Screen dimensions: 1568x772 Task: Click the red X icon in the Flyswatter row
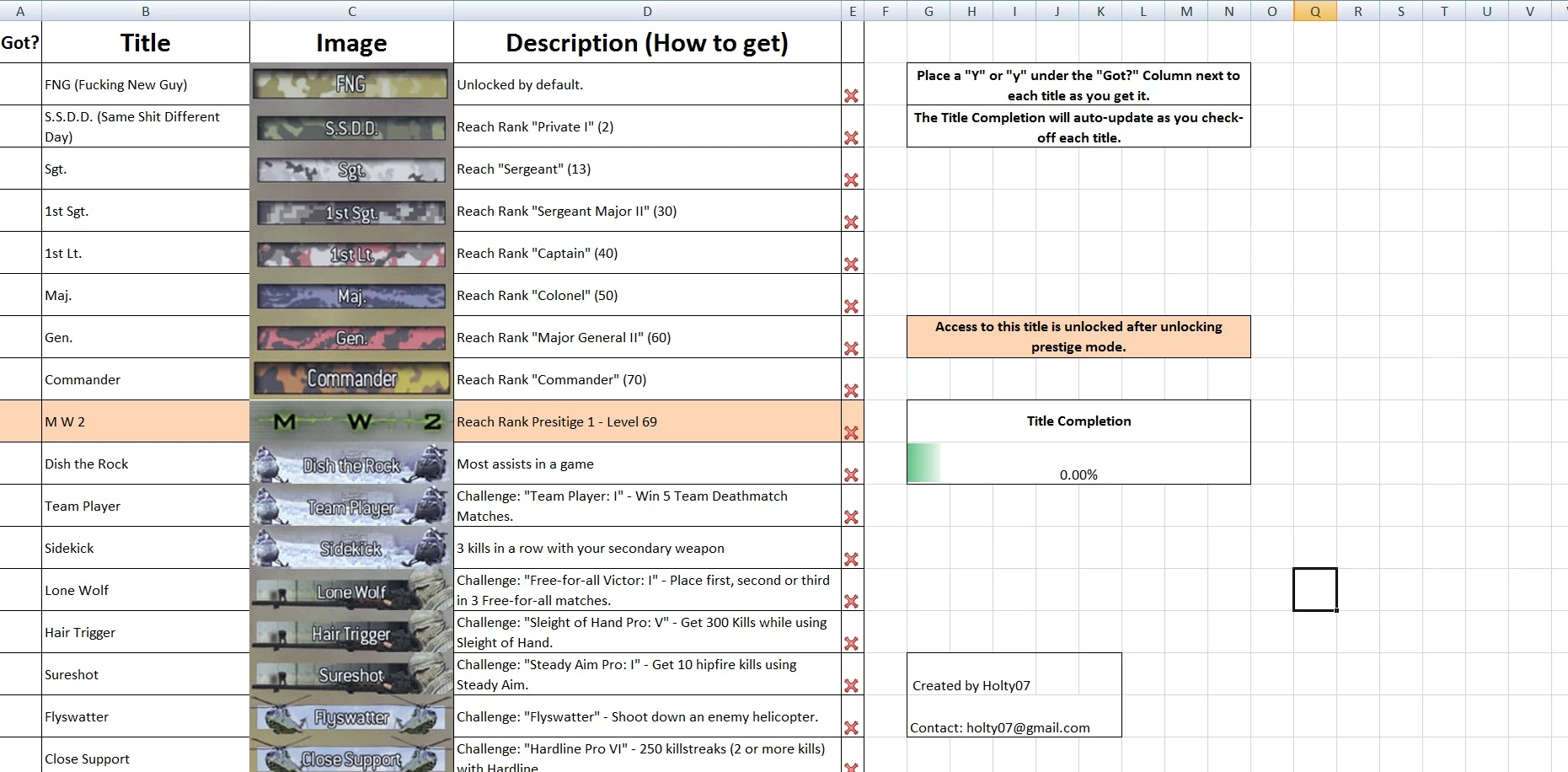pos(851,728)
